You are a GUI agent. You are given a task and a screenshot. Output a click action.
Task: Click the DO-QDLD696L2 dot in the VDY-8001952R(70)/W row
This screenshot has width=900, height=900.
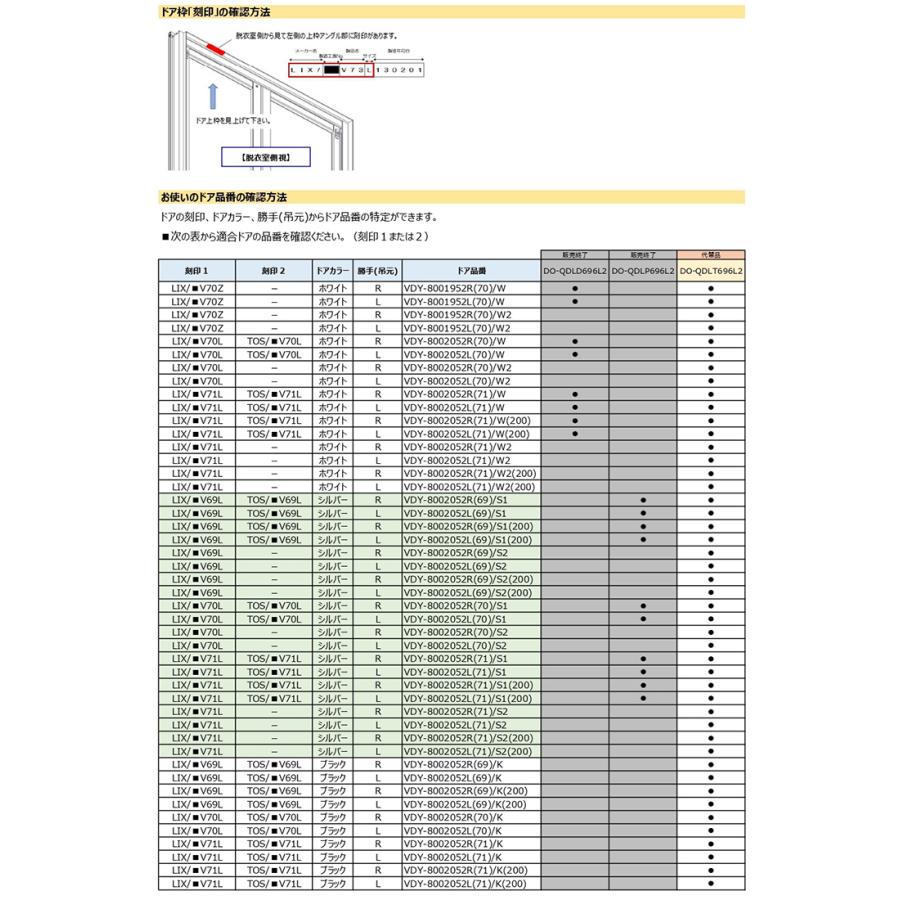(x=575, y=288)
